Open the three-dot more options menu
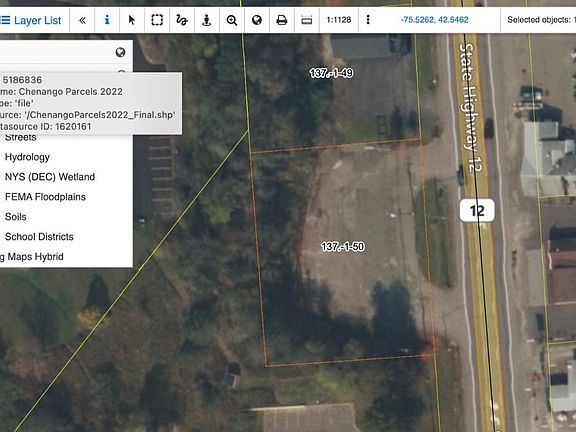 368,20
